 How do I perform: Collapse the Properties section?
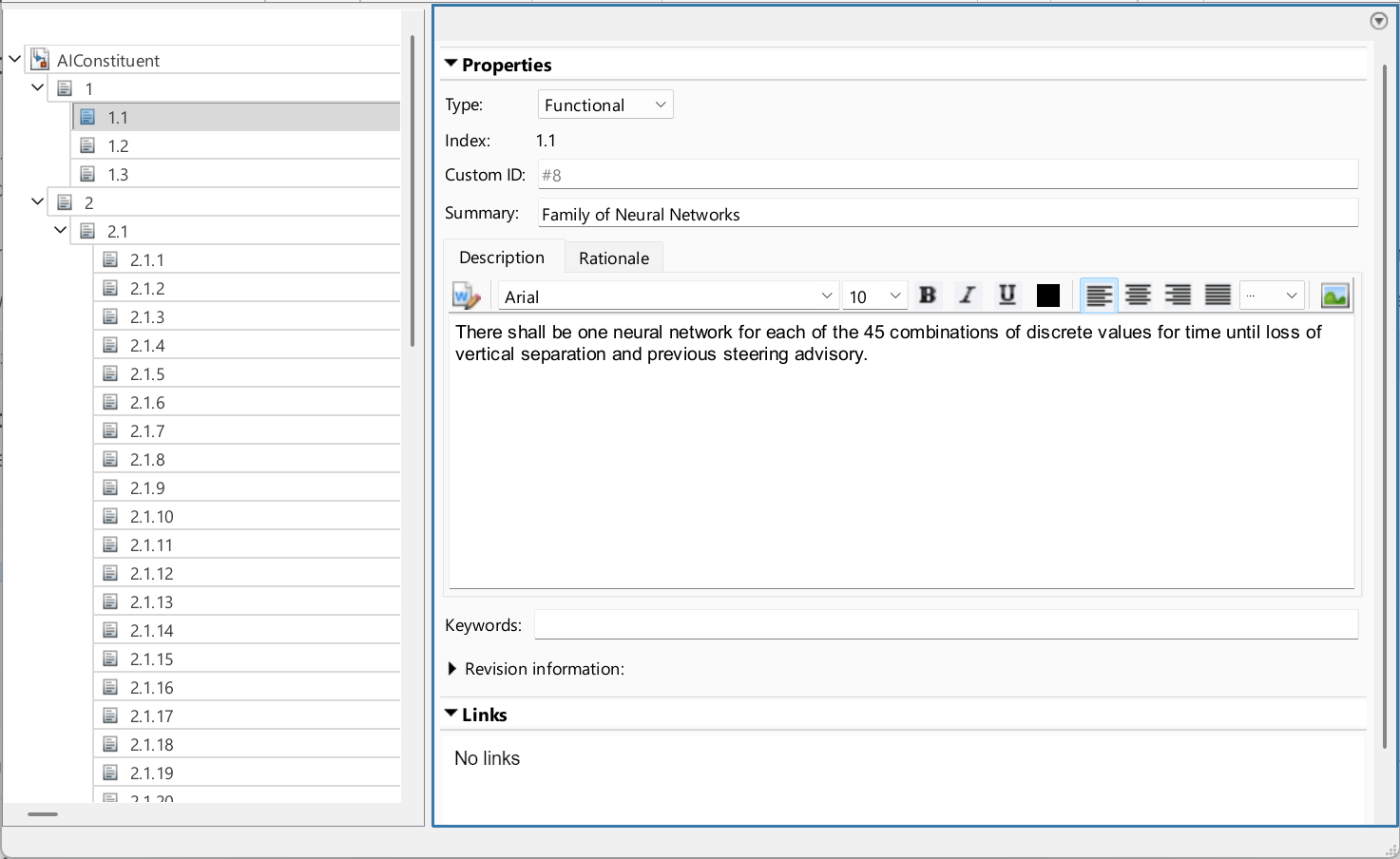click(x=451, y=65)
